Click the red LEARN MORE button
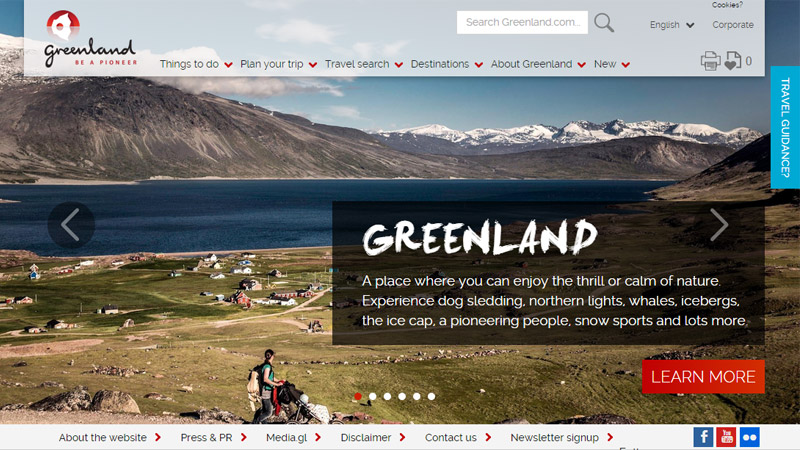800x450 pixels. point(703,377)
